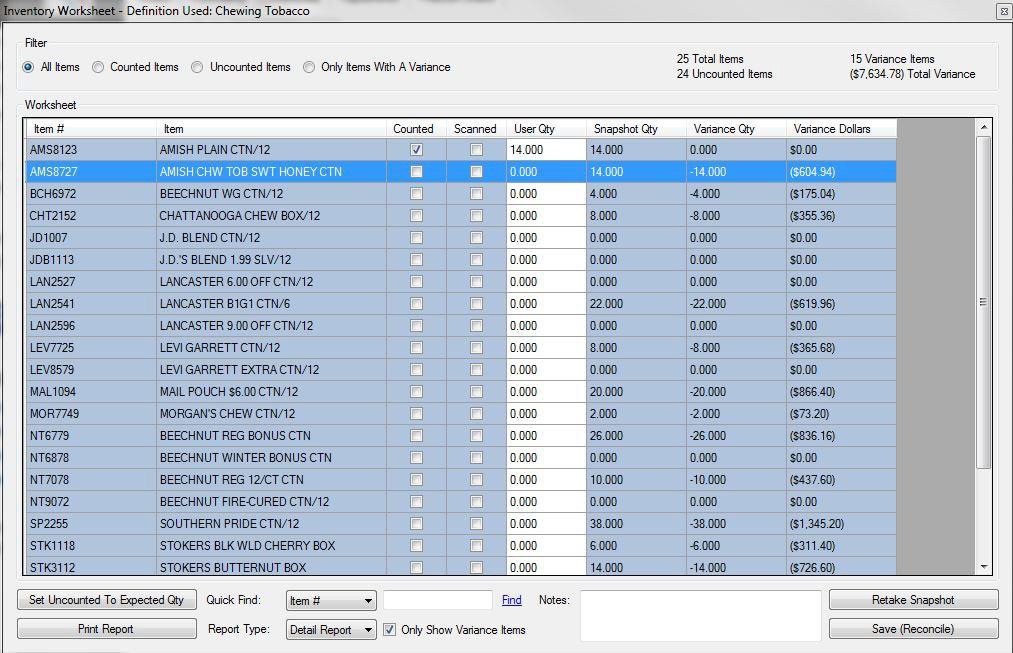Check Scanned box for AMISH PLAIN CTN/12
Screen dimensions: 1013x653
476,150
